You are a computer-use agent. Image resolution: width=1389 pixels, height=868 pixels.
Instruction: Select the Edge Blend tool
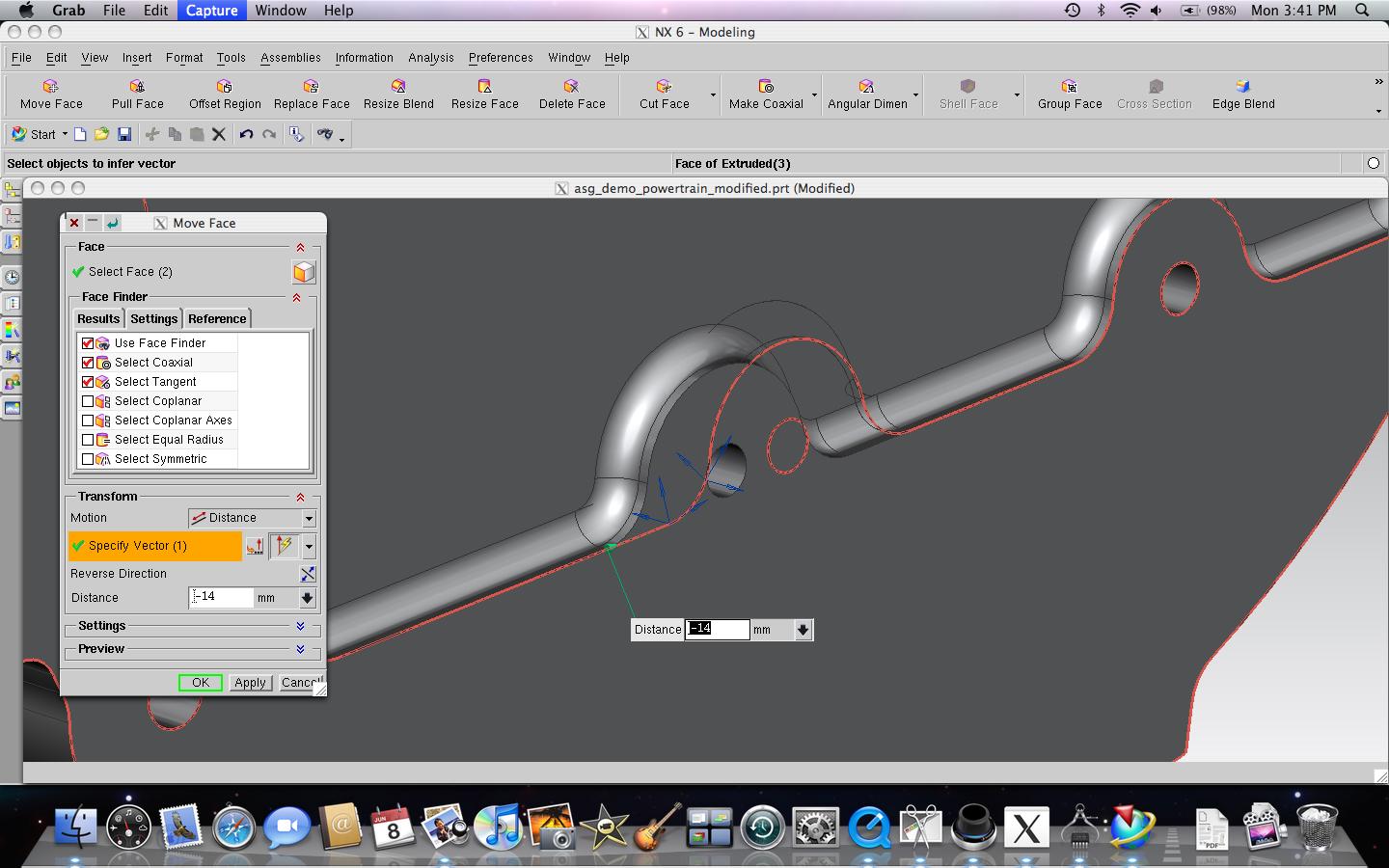pyautogui.click(x=1243, y=95)
